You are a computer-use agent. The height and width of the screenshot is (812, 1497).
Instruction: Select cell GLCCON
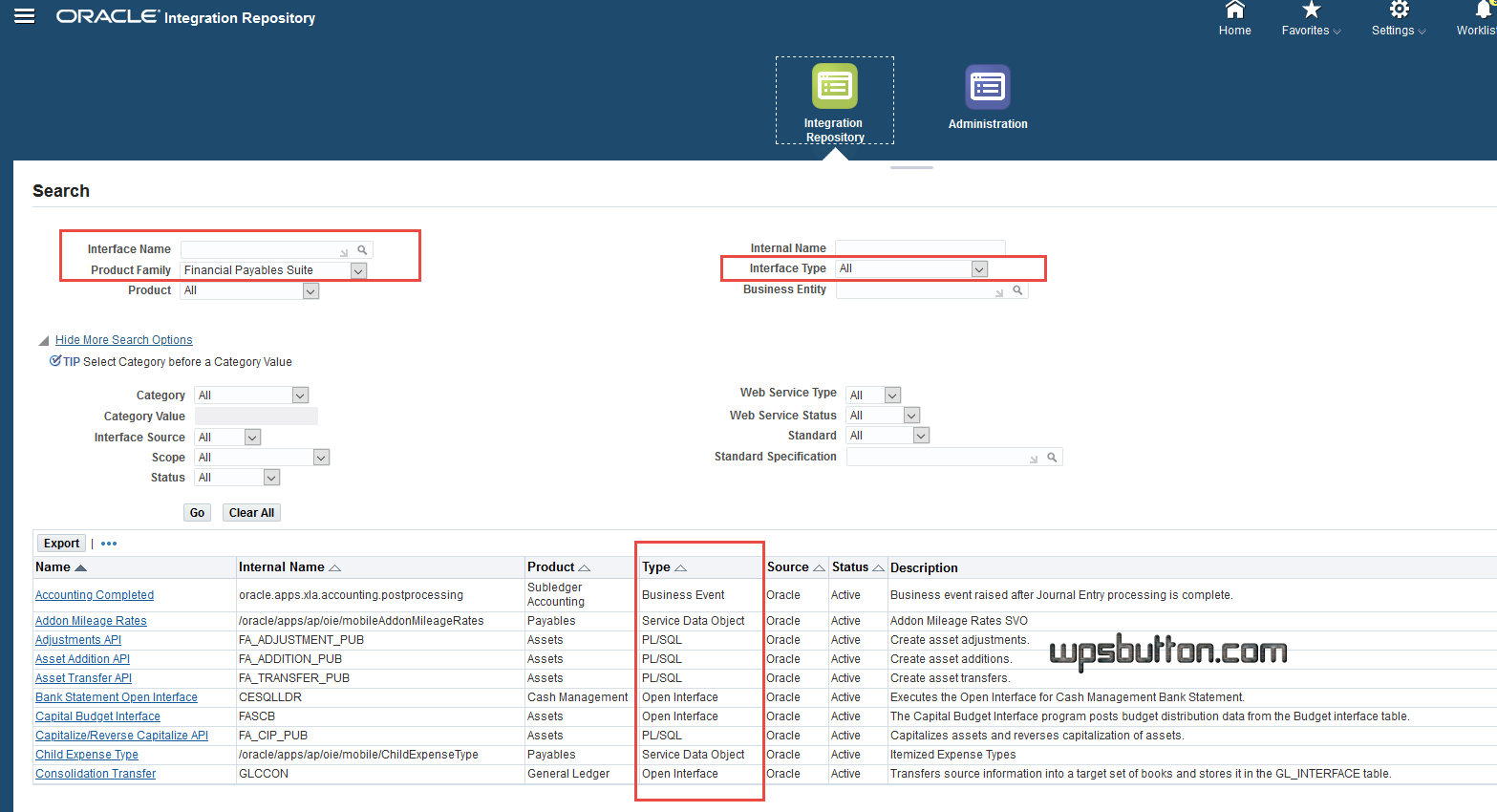click(x=264, y=774)
